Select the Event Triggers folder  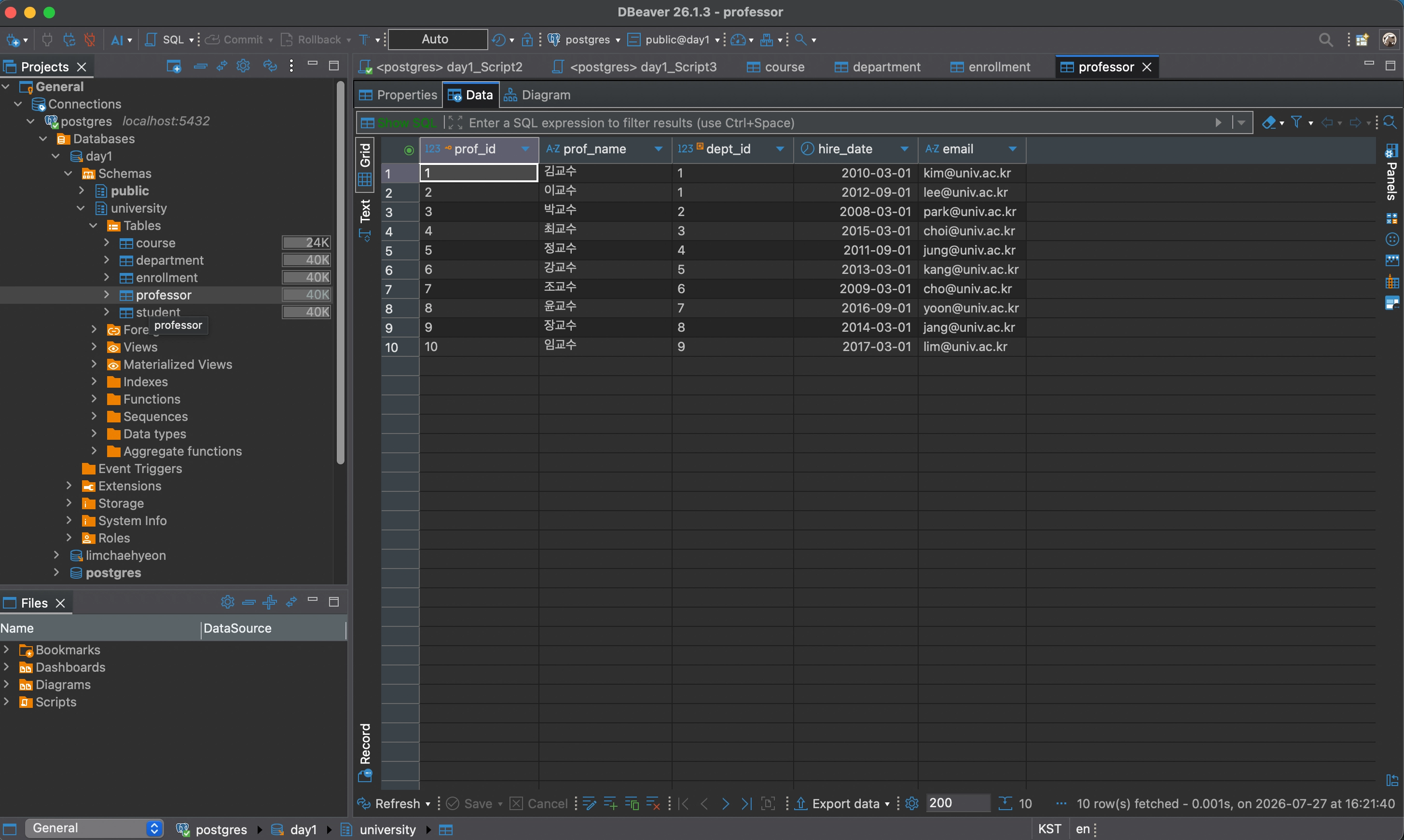(x=140, y=469)
